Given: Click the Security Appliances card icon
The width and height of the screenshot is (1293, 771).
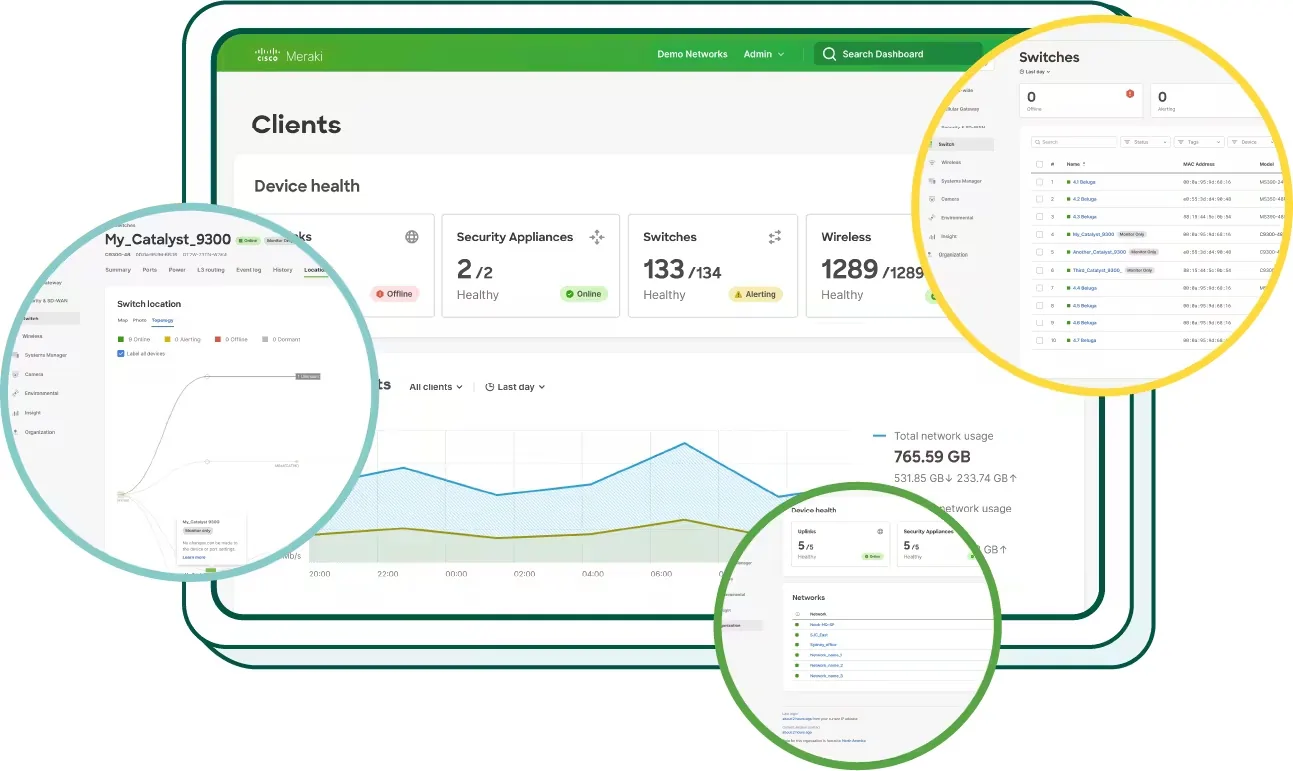Looking at the screenshot, I should pos(597,237).
